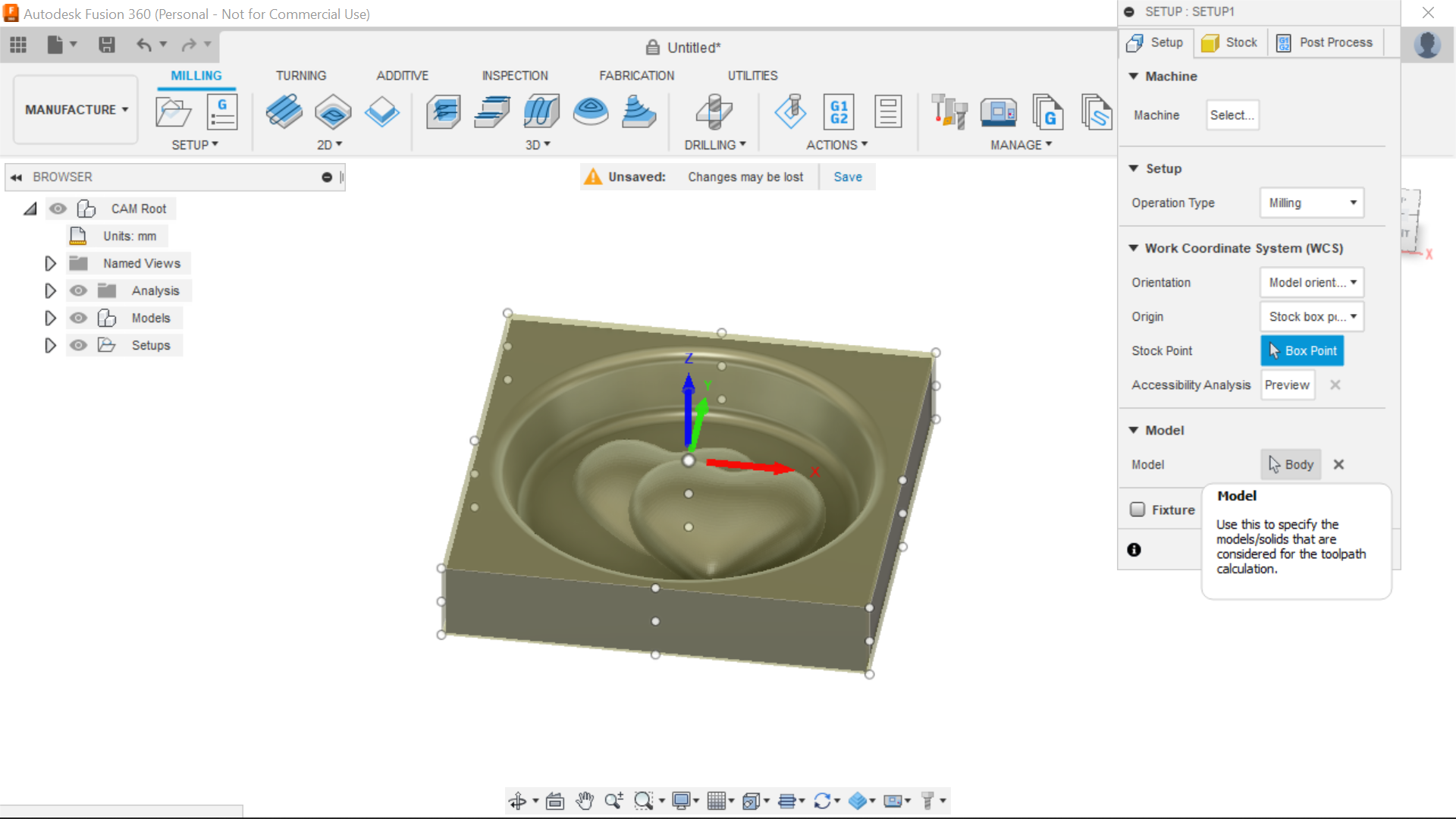Image resolution: width=1456 pixels, height=819 pixels.
Task: Select the 2D Pocket tool icon
Action: point(333,112)
